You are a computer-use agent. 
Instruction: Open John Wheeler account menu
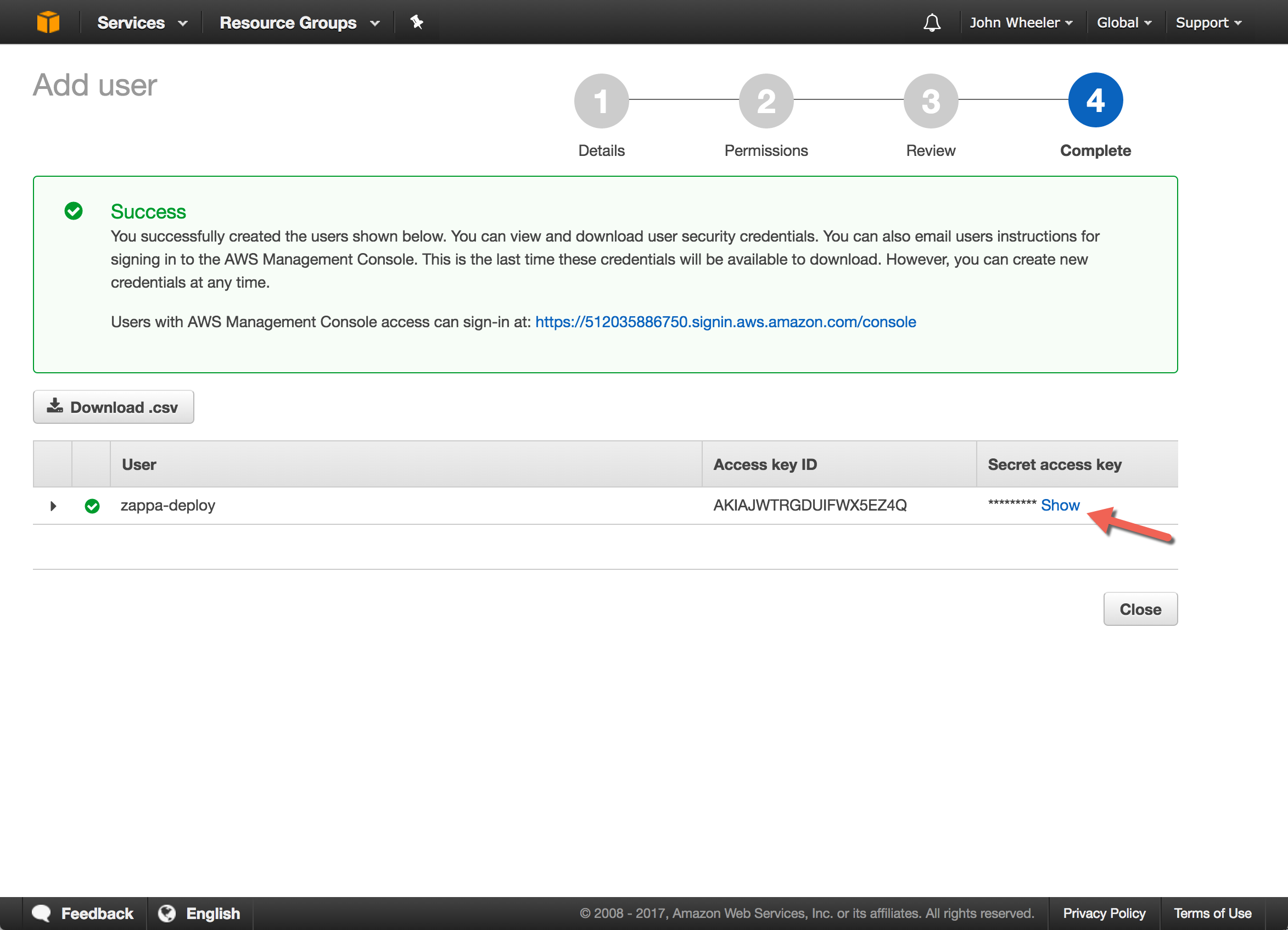[1021, 23]
